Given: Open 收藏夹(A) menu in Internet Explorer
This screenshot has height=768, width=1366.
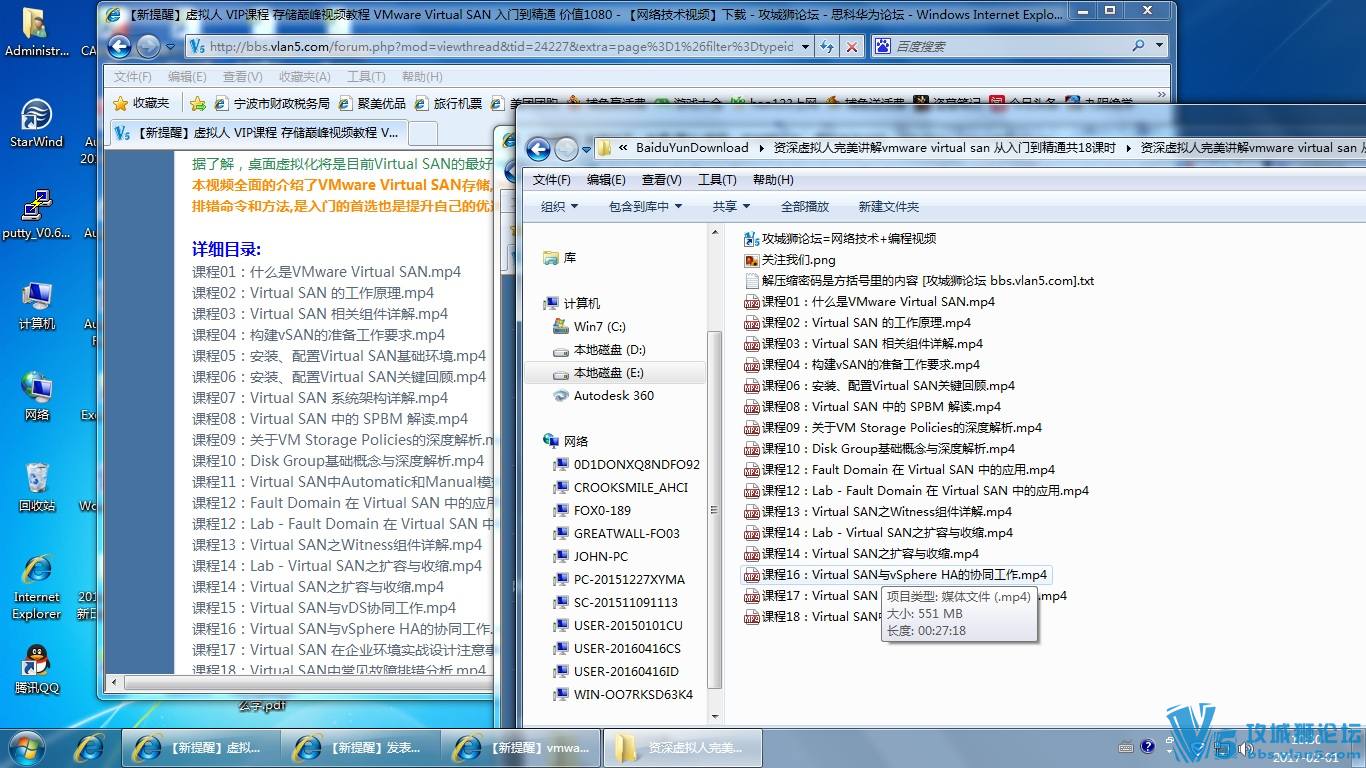Looking at the screenshot, I should coord(305,77).
